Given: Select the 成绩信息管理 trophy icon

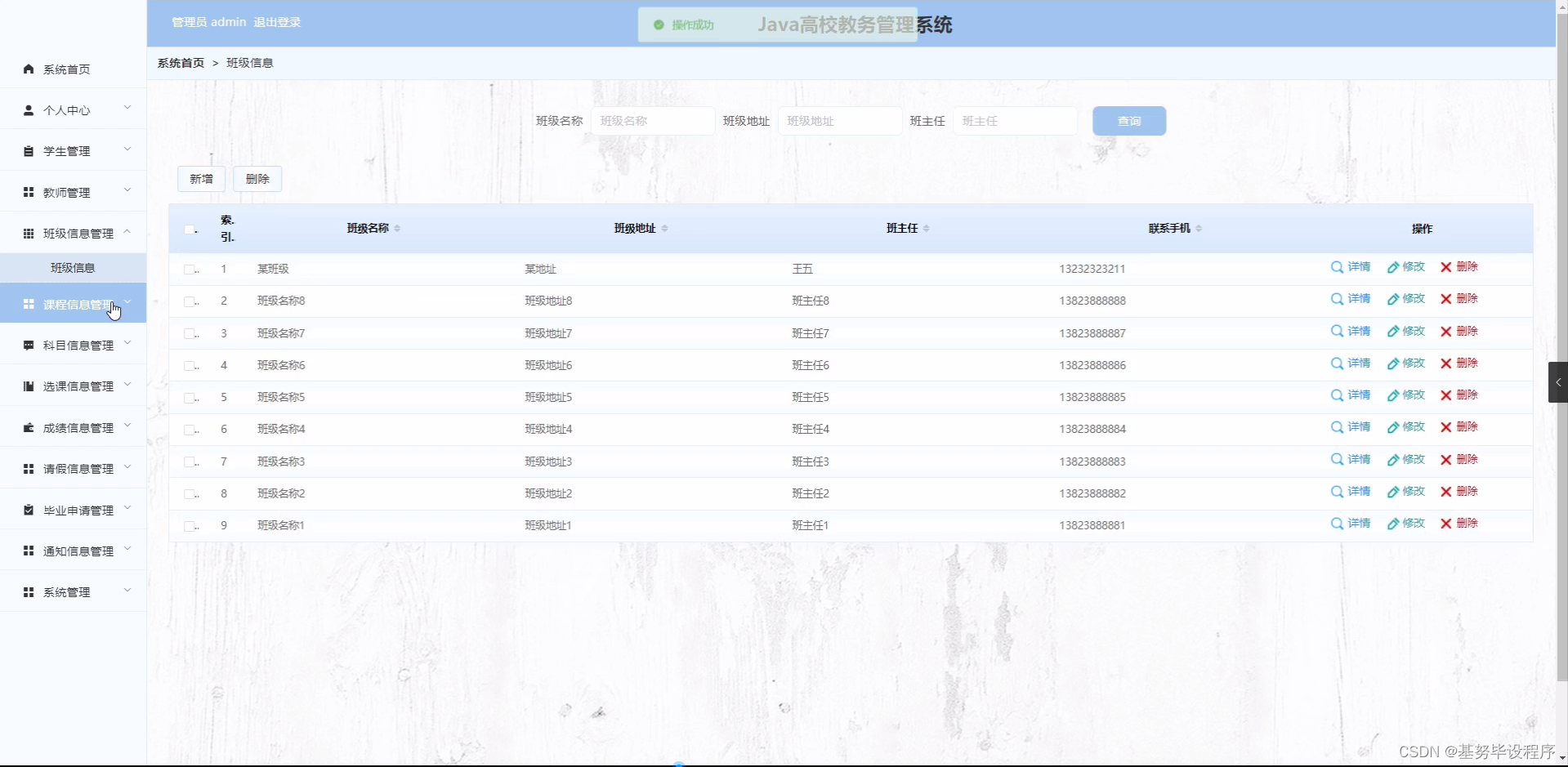Looking at the screenshot, I should click(x=28, y=426).
